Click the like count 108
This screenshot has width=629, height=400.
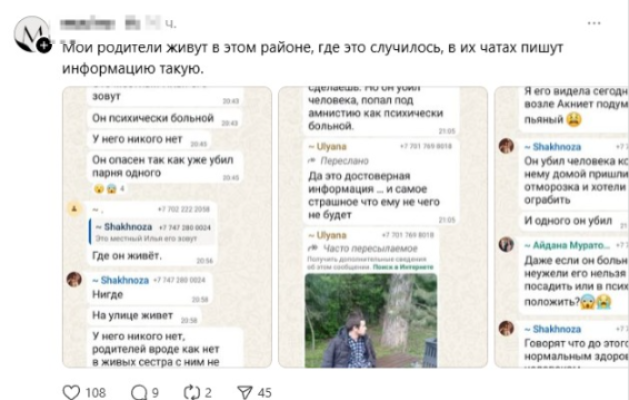click(x=95, y=392)
